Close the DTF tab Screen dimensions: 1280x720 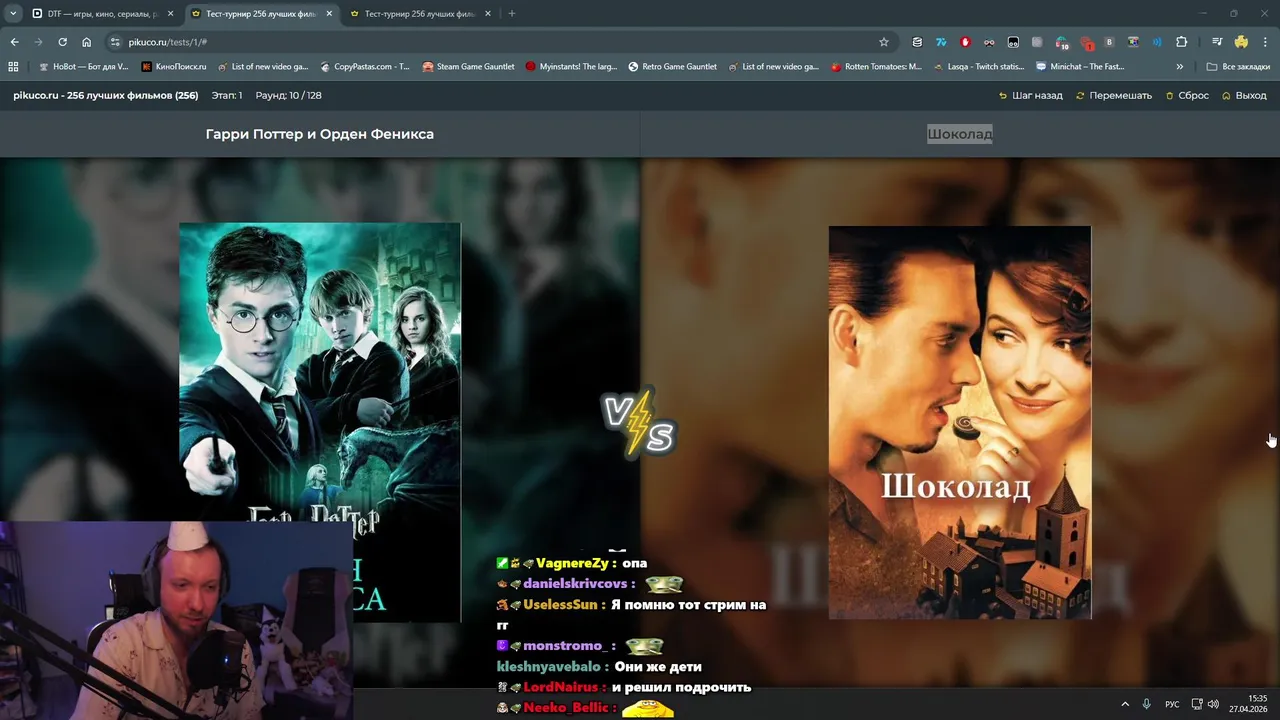point(171,14)
